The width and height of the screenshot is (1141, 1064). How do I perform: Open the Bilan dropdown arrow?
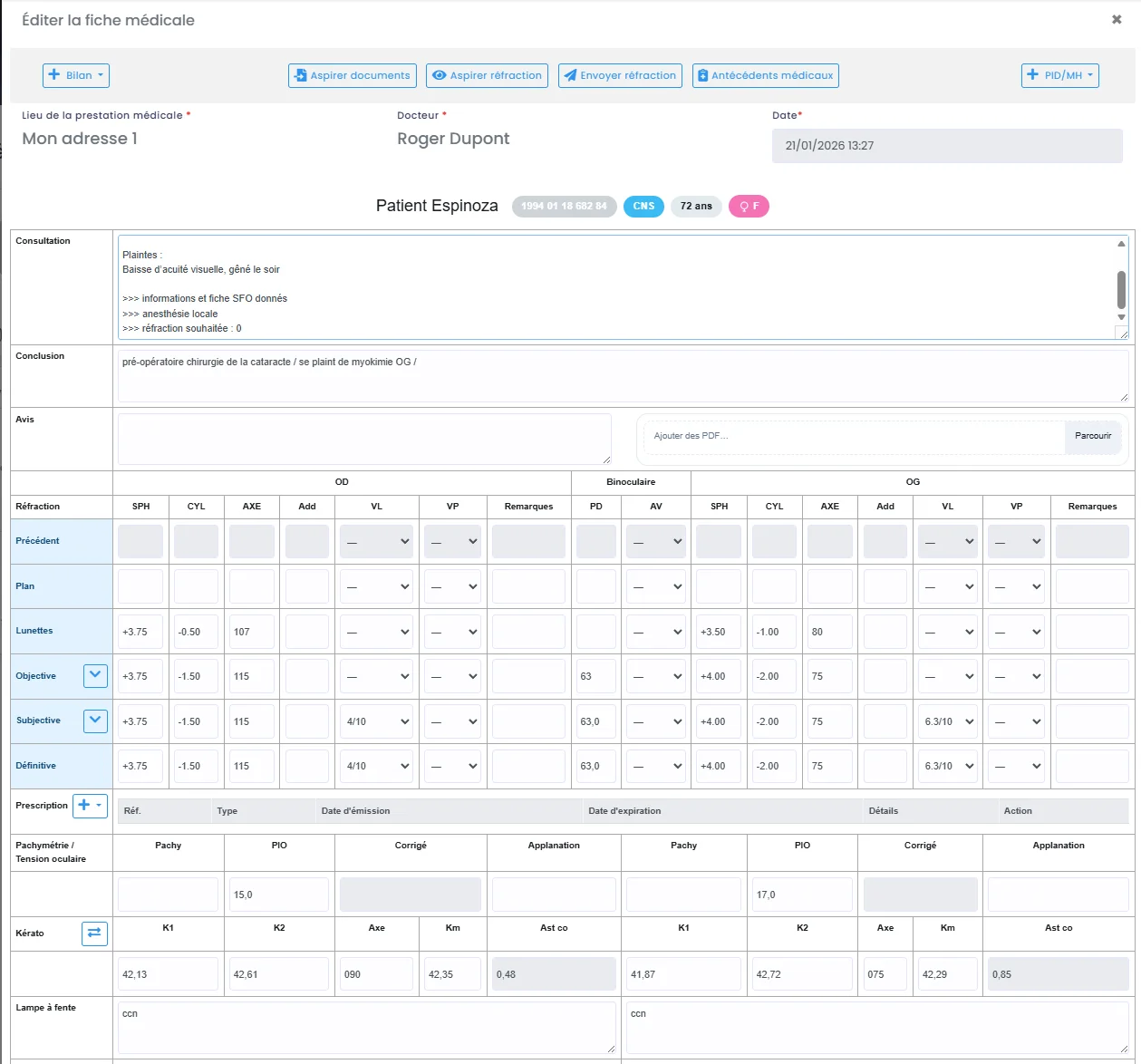tap(100, 75)
